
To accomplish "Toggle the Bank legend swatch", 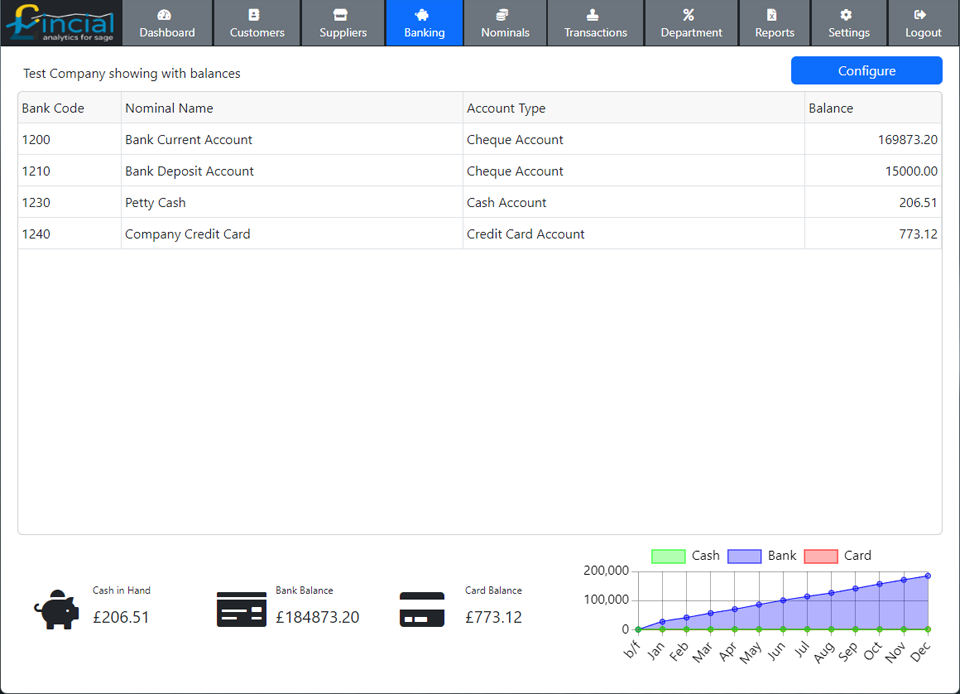I will 744,556.
